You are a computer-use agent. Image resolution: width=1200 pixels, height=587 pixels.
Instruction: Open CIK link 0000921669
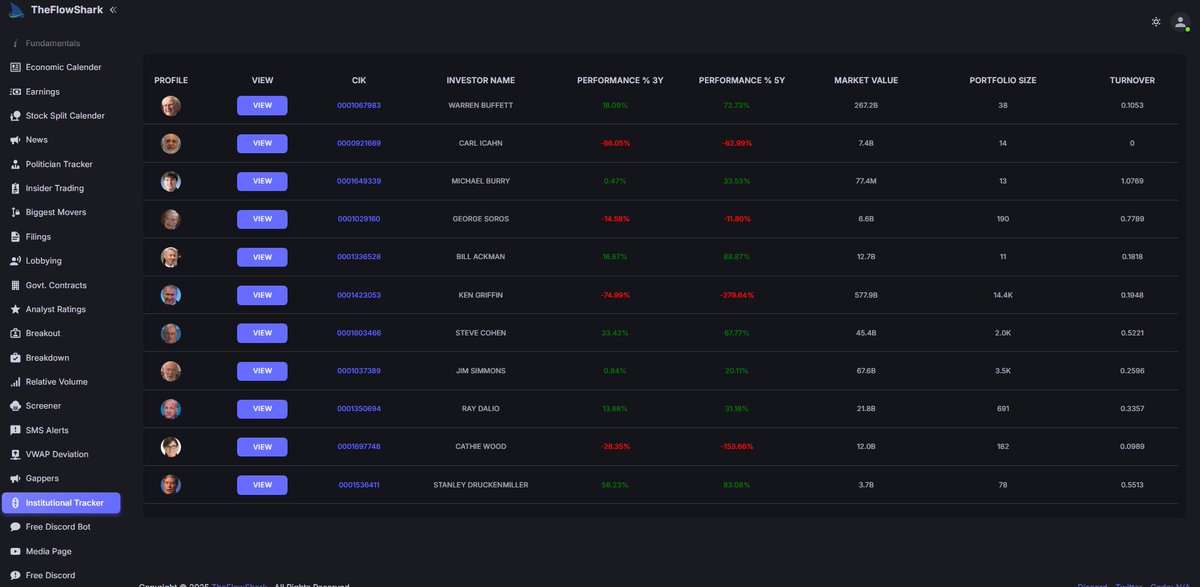[x=359, y=143]
